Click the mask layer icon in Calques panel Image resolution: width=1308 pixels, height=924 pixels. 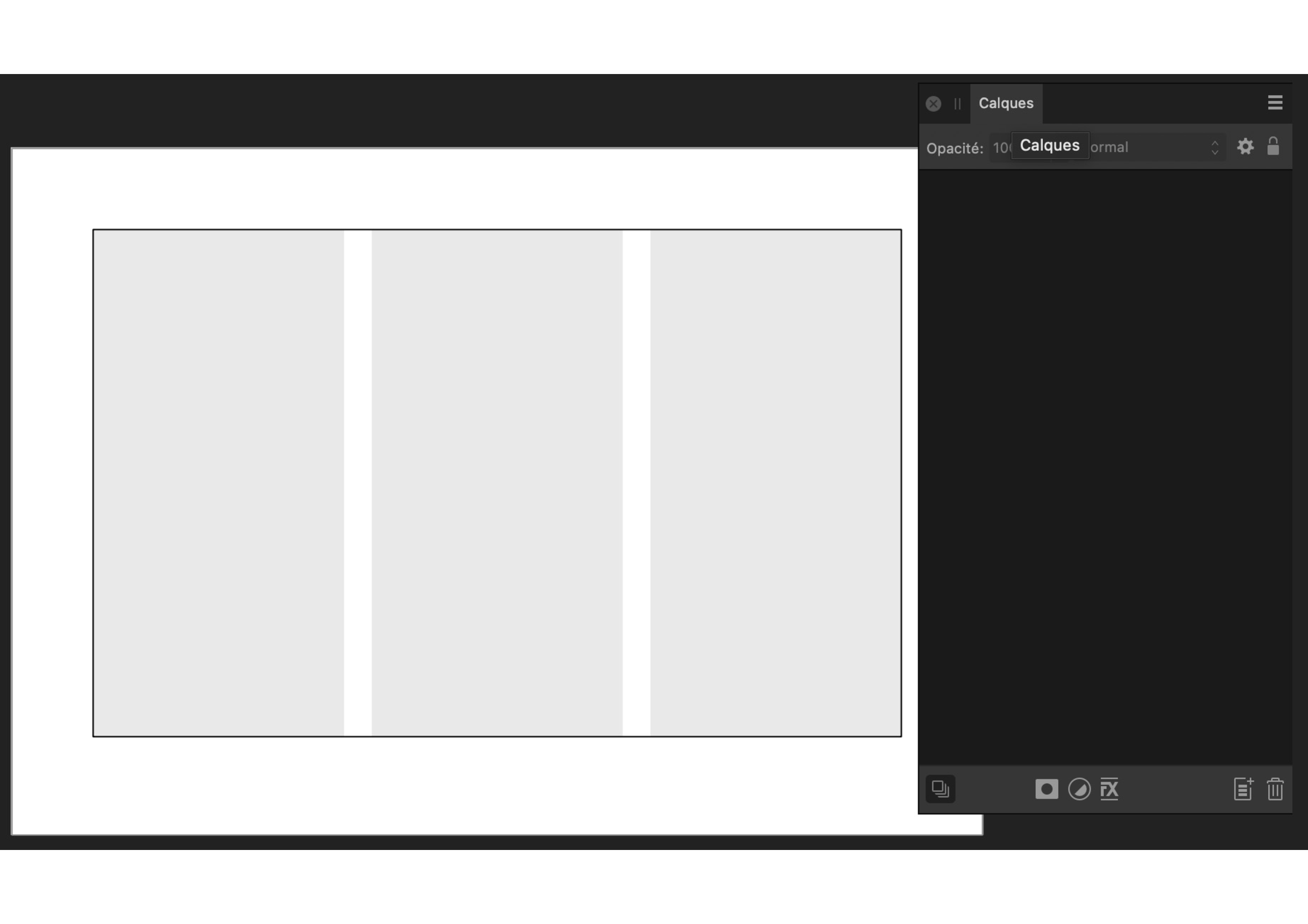(1046, 789)
